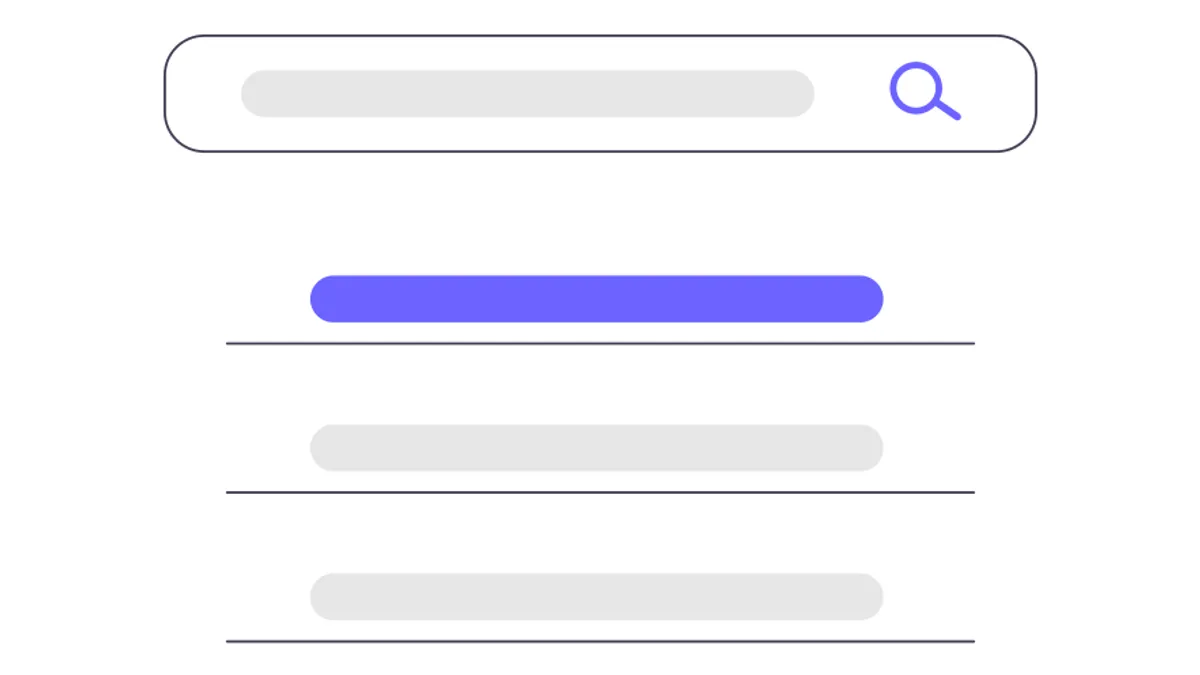Click the right end of bottom gray result
The width and height of the screenshot is (1200, 675).
point(865,597)
